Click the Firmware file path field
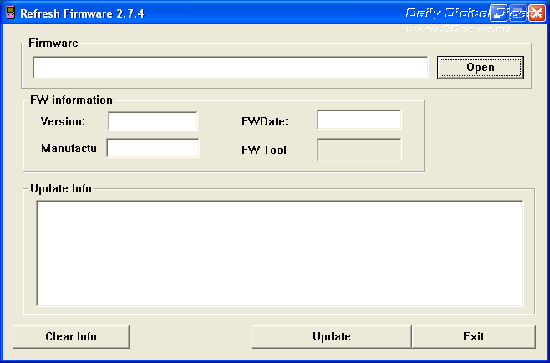 click(230, 67)
